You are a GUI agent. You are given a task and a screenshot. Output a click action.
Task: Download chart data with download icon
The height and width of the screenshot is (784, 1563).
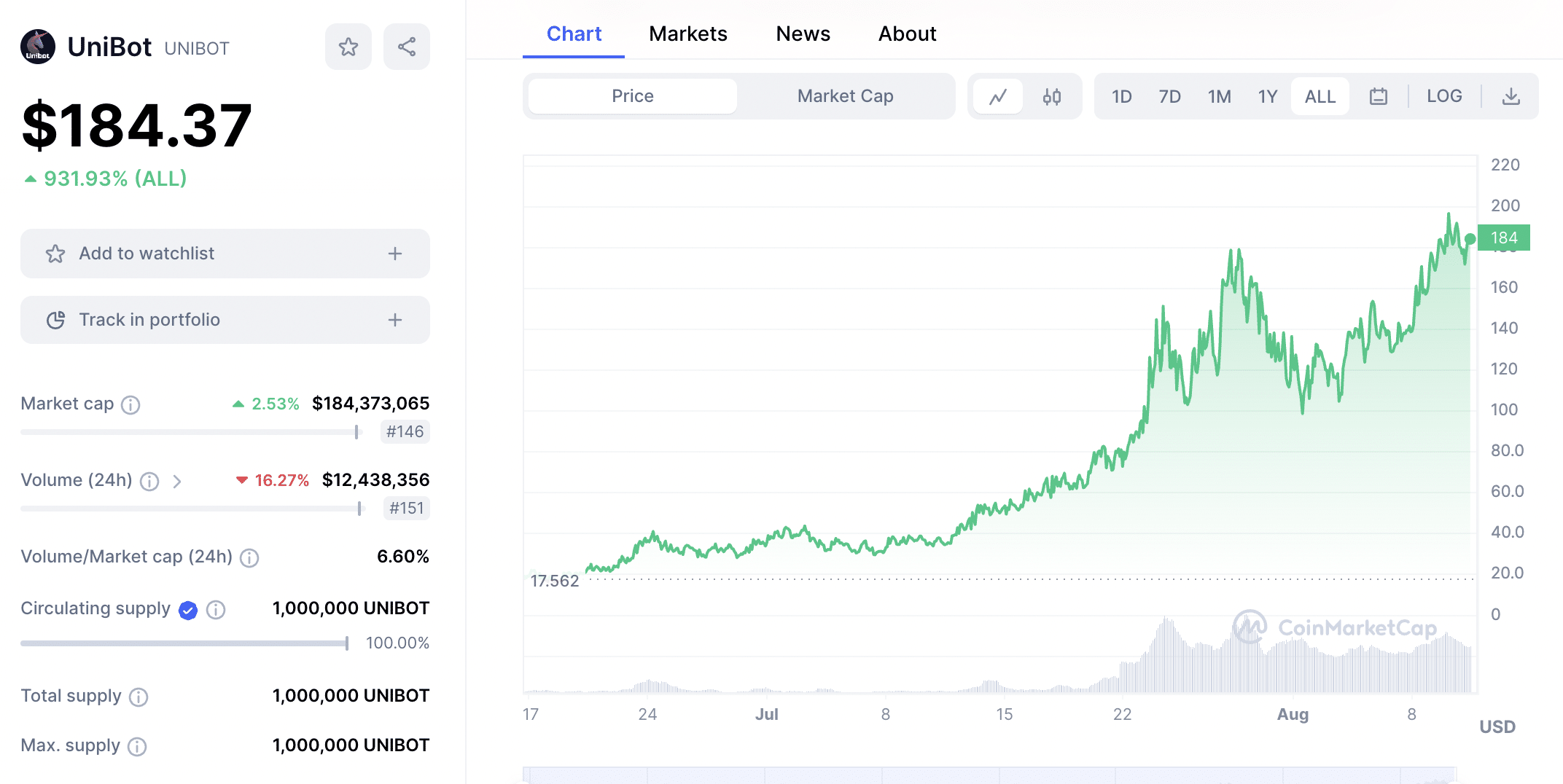click(x=1511, y=96)
